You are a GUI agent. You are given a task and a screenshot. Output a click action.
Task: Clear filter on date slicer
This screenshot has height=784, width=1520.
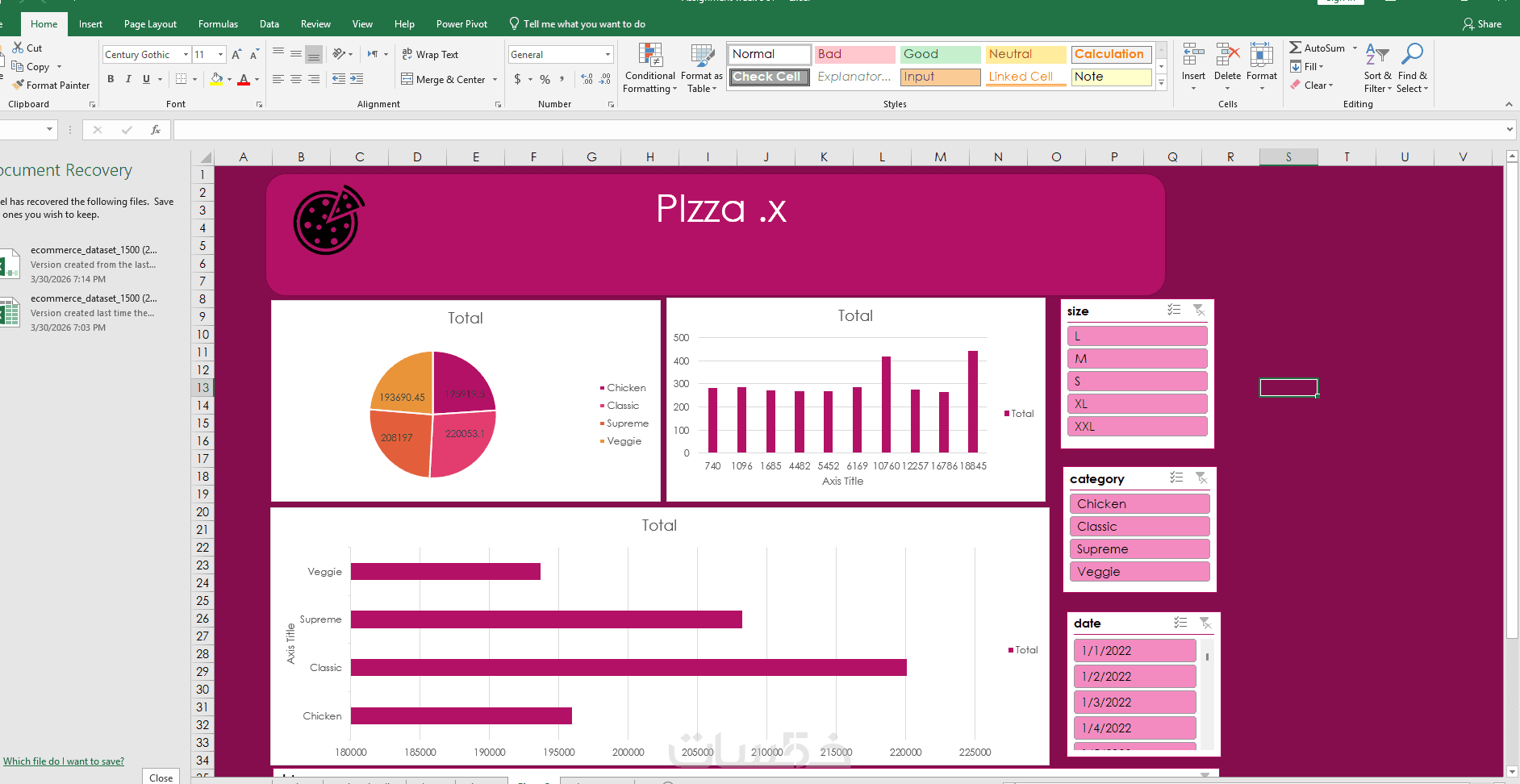tap(1205, 623)
